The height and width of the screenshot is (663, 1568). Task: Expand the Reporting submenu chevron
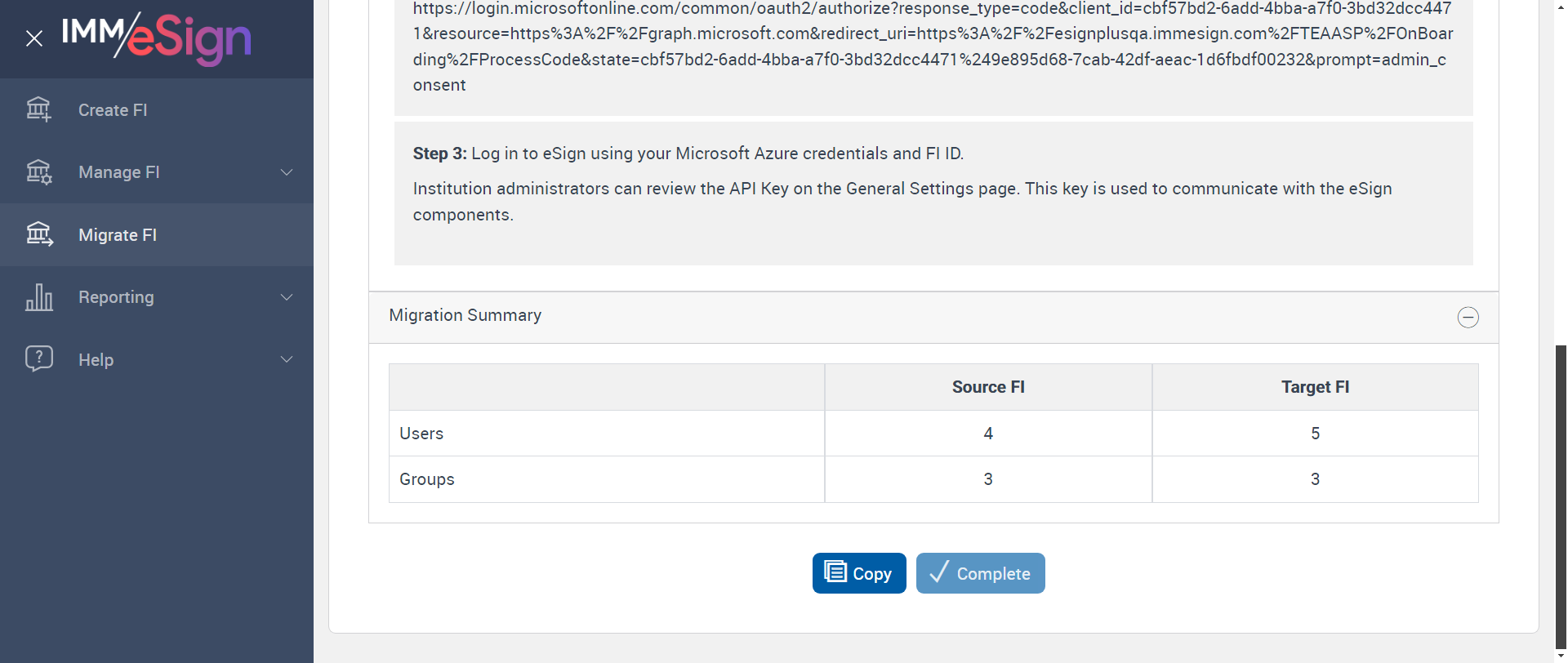287,297
